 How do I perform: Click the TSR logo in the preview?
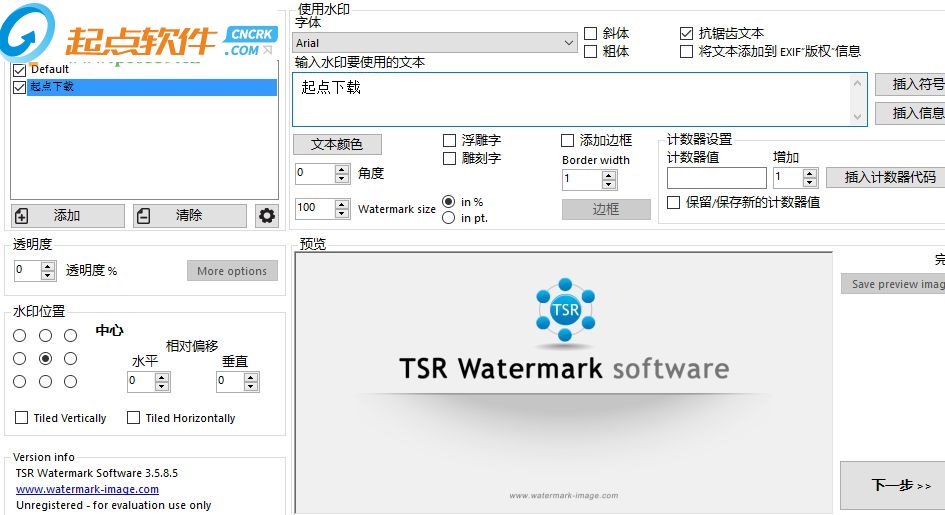[565, 311]
